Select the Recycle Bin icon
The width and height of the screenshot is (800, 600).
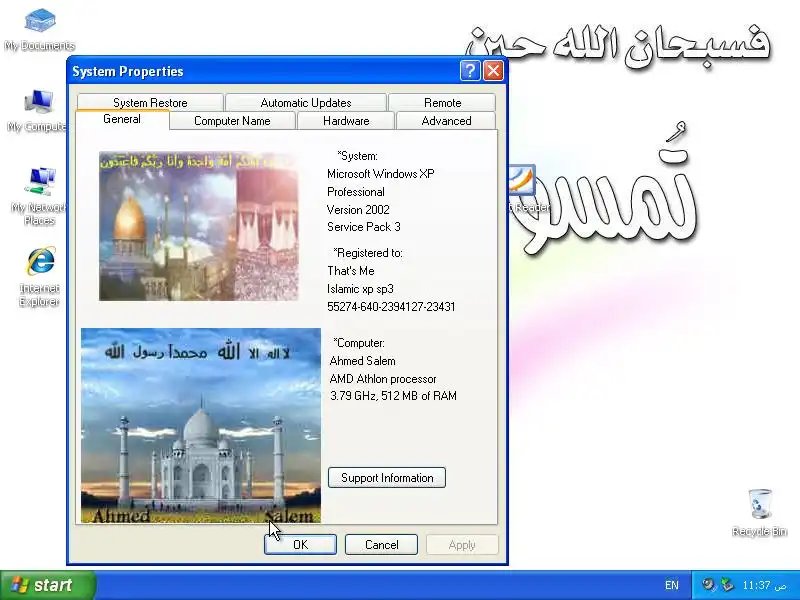759,513
